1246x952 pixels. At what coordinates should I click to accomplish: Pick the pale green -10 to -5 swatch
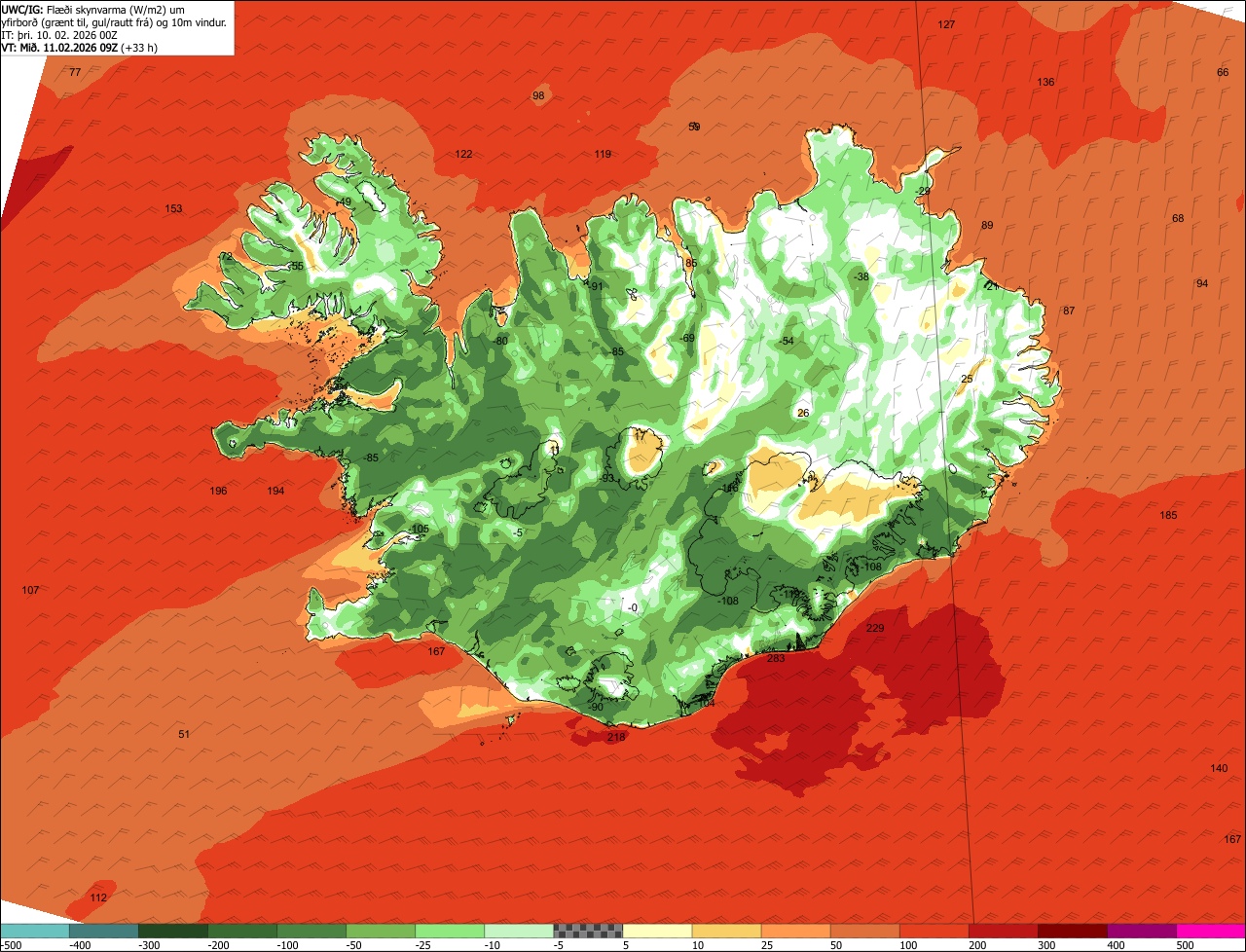tap(519, 931)
